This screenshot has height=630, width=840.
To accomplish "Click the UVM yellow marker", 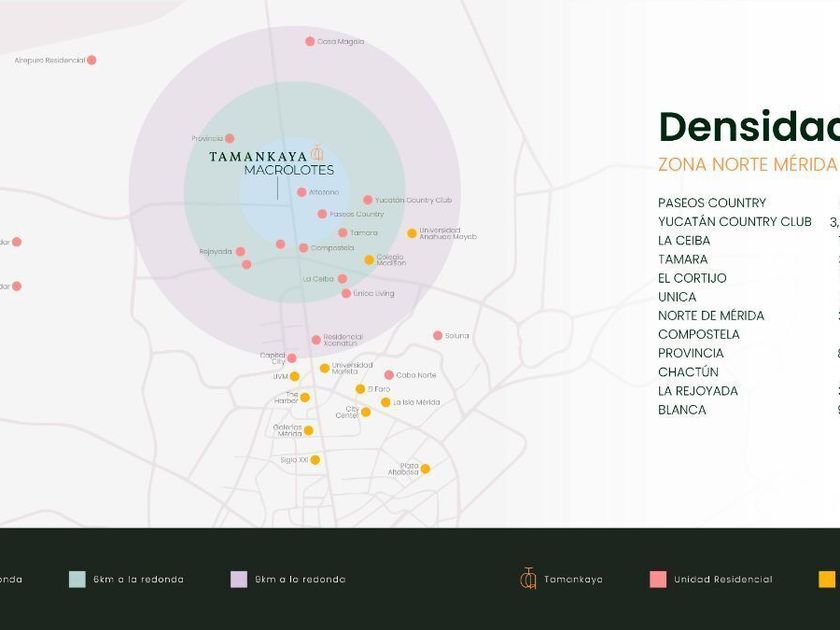I will [295, 377].
